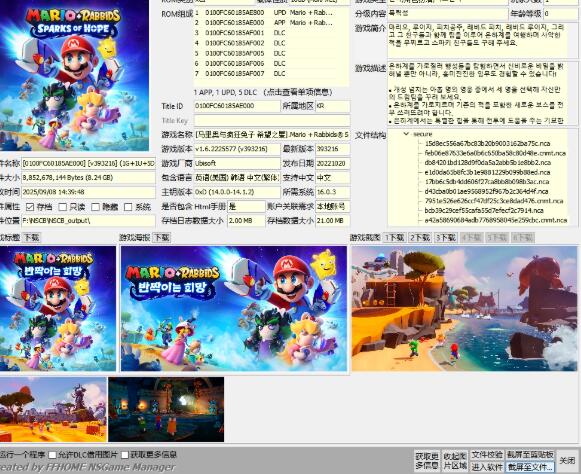This screenshot has width=581, height=474.
Task: Click the 截屏至剪贴板 button
Action: point(530,455)
